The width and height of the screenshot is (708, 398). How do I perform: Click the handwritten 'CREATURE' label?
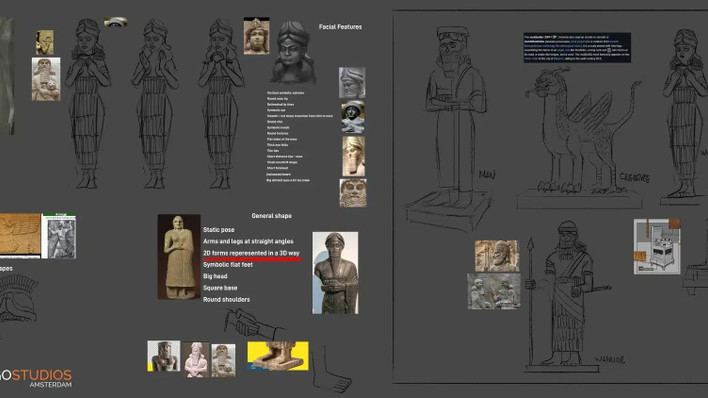[634, 178]
